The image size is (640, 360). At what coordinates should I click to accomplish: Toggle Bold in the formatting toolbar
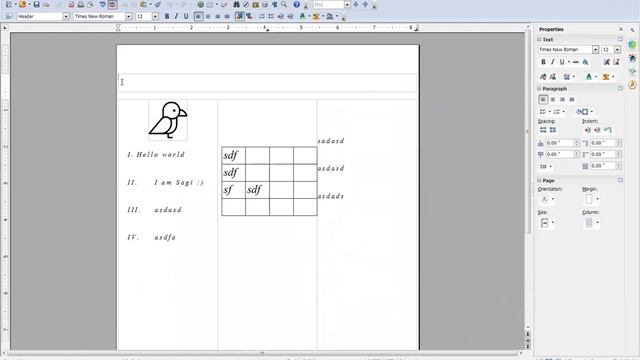[x=167, y=16]
